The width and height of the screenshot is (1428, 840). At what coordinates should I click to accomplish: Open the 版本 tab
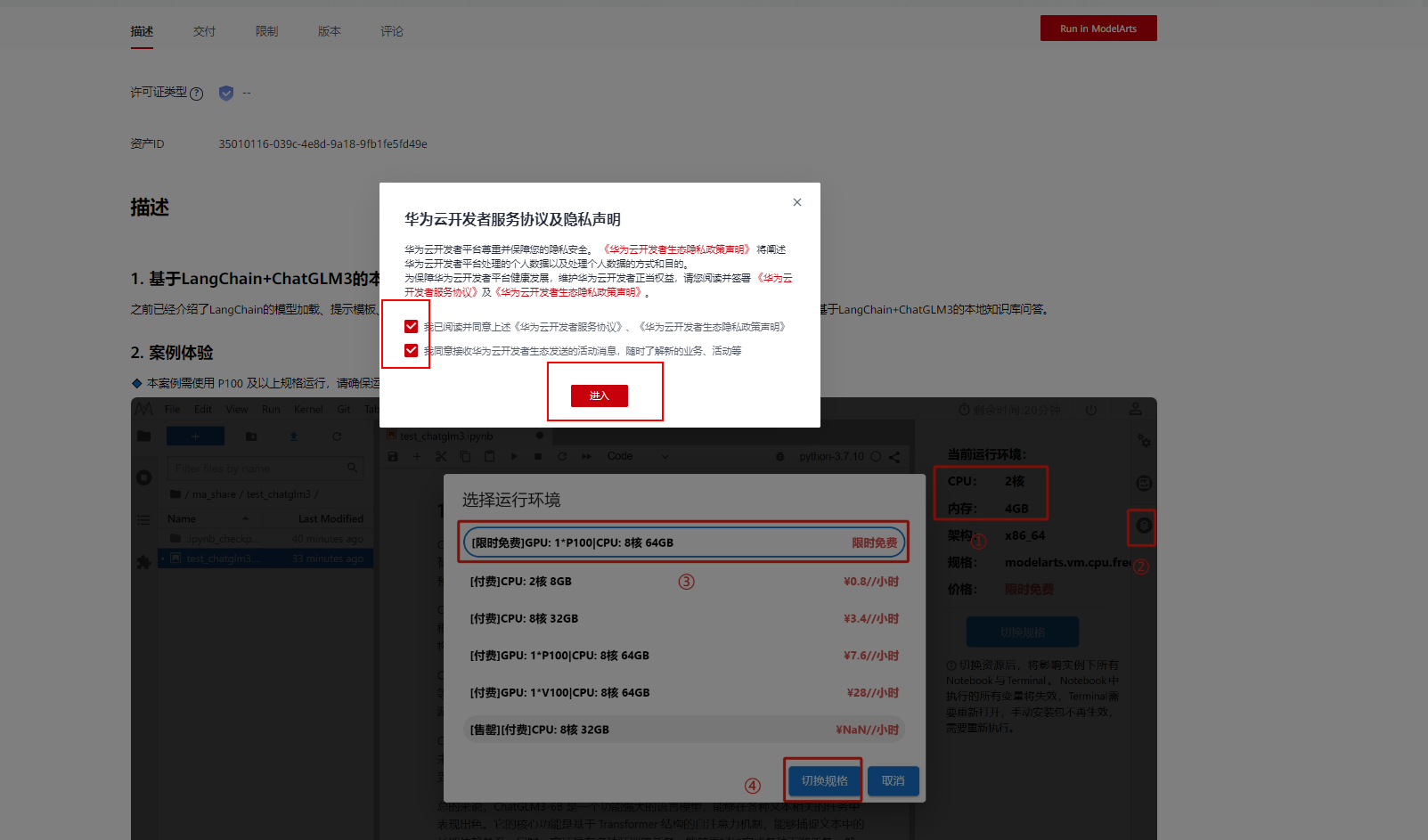coord(329,31)
